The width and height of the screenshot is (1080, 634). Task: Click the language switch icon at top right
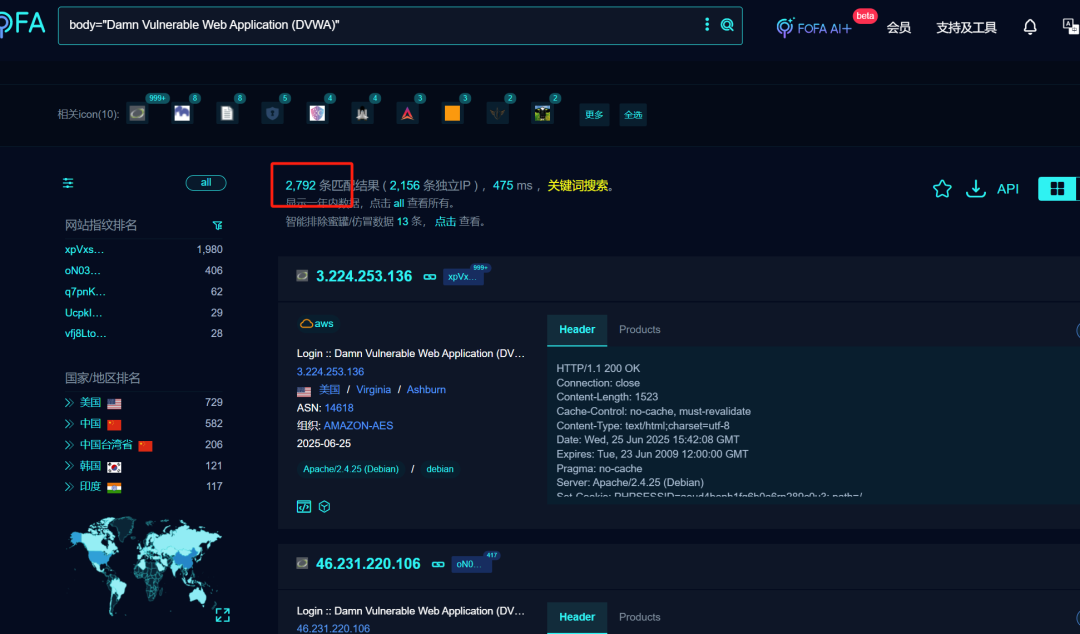(1070, 27)
